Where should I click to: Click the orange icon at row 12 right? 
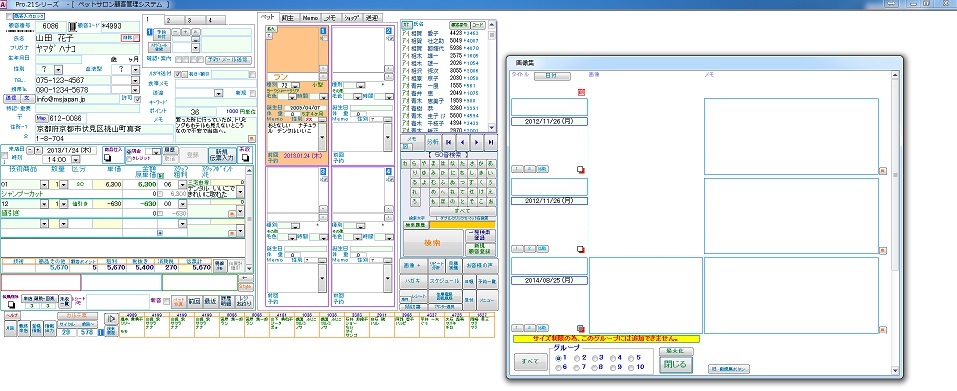click(232, 214)
